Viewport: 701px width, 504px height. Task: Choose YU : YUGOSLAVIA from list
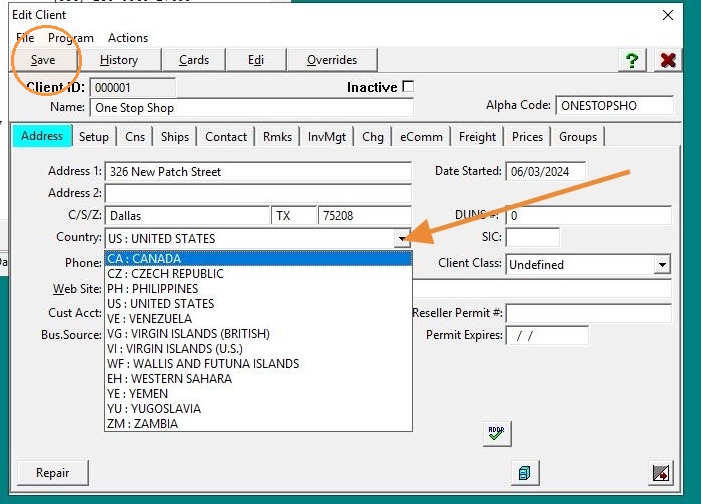258,409
